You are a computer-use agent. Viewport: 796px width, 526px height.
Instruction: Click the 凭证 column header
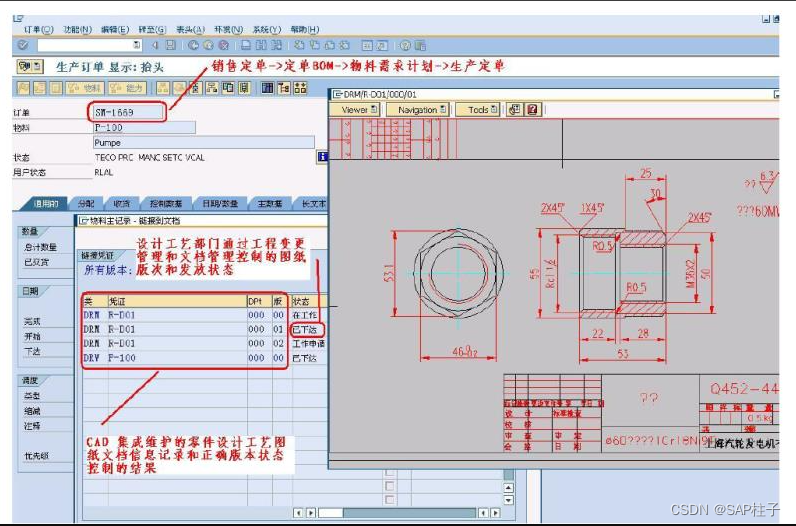177,301
